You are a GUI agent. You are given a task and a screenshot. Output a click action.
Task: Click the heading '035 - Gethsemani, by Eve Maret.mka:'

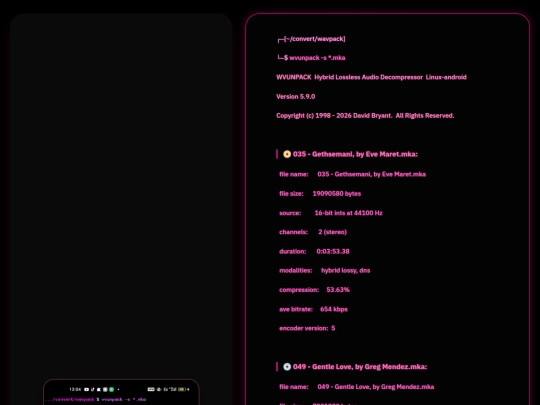(355, 154)
